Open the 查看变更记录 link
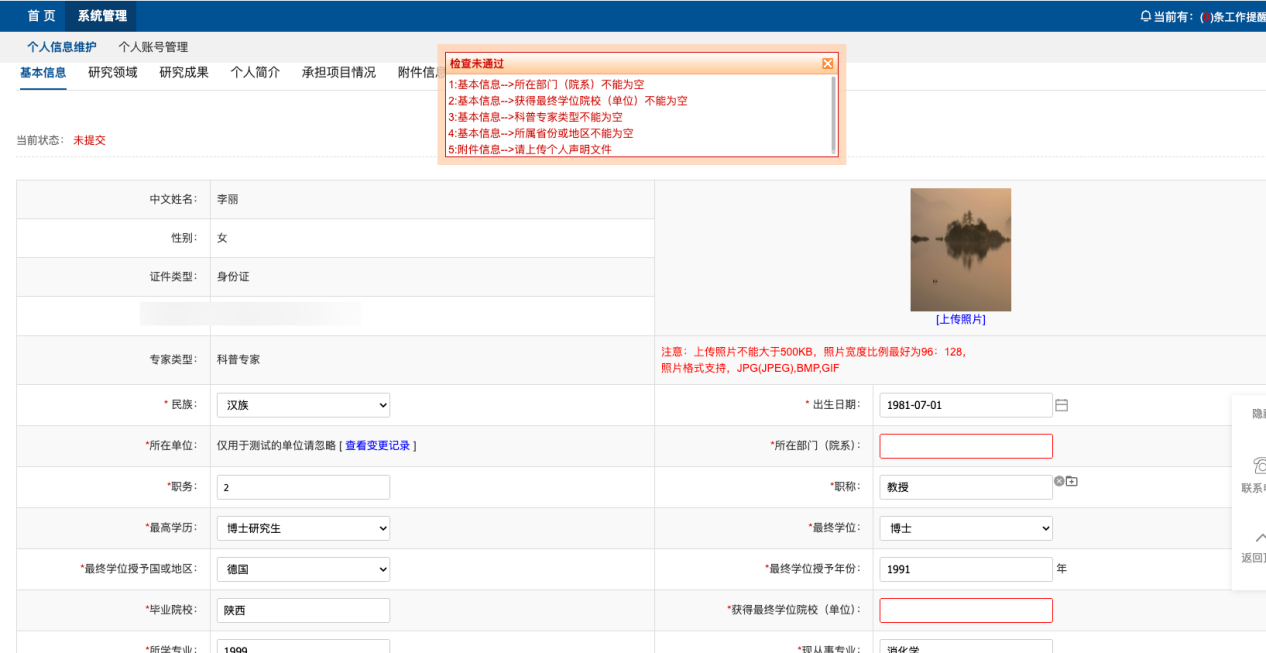 click(x=377, y=446)
